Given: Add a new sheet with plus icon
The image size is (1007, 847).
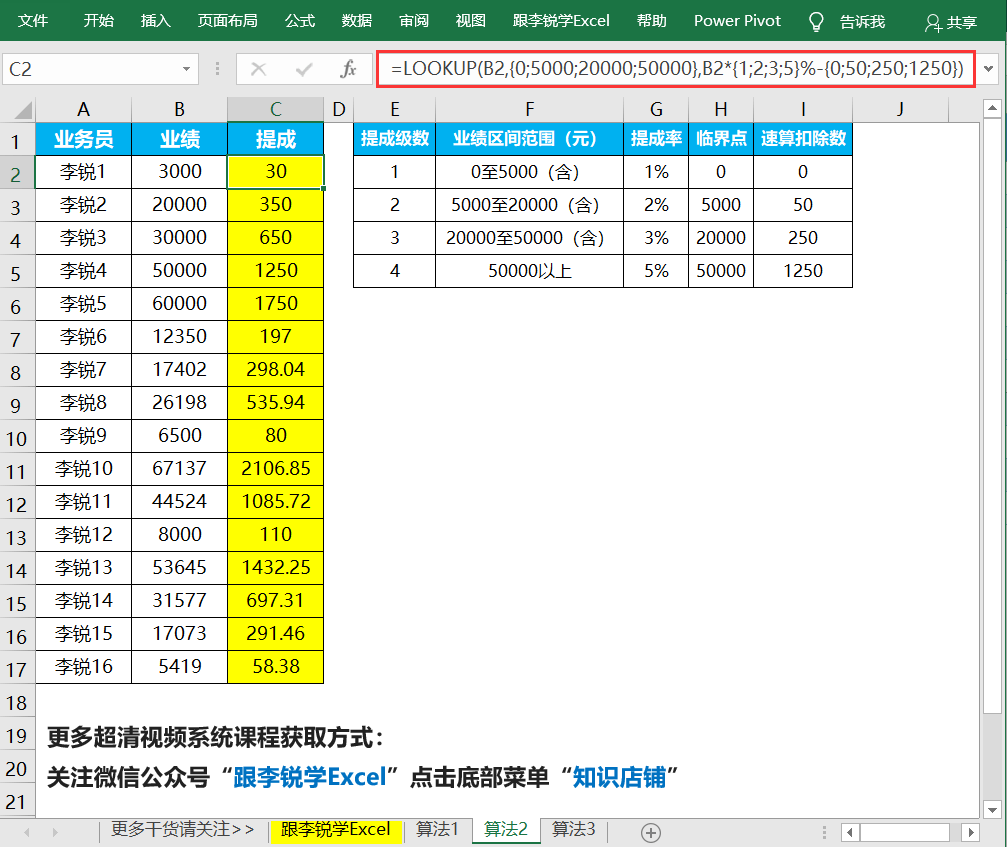Looking at the screenshot, I should tap(651, 832).
